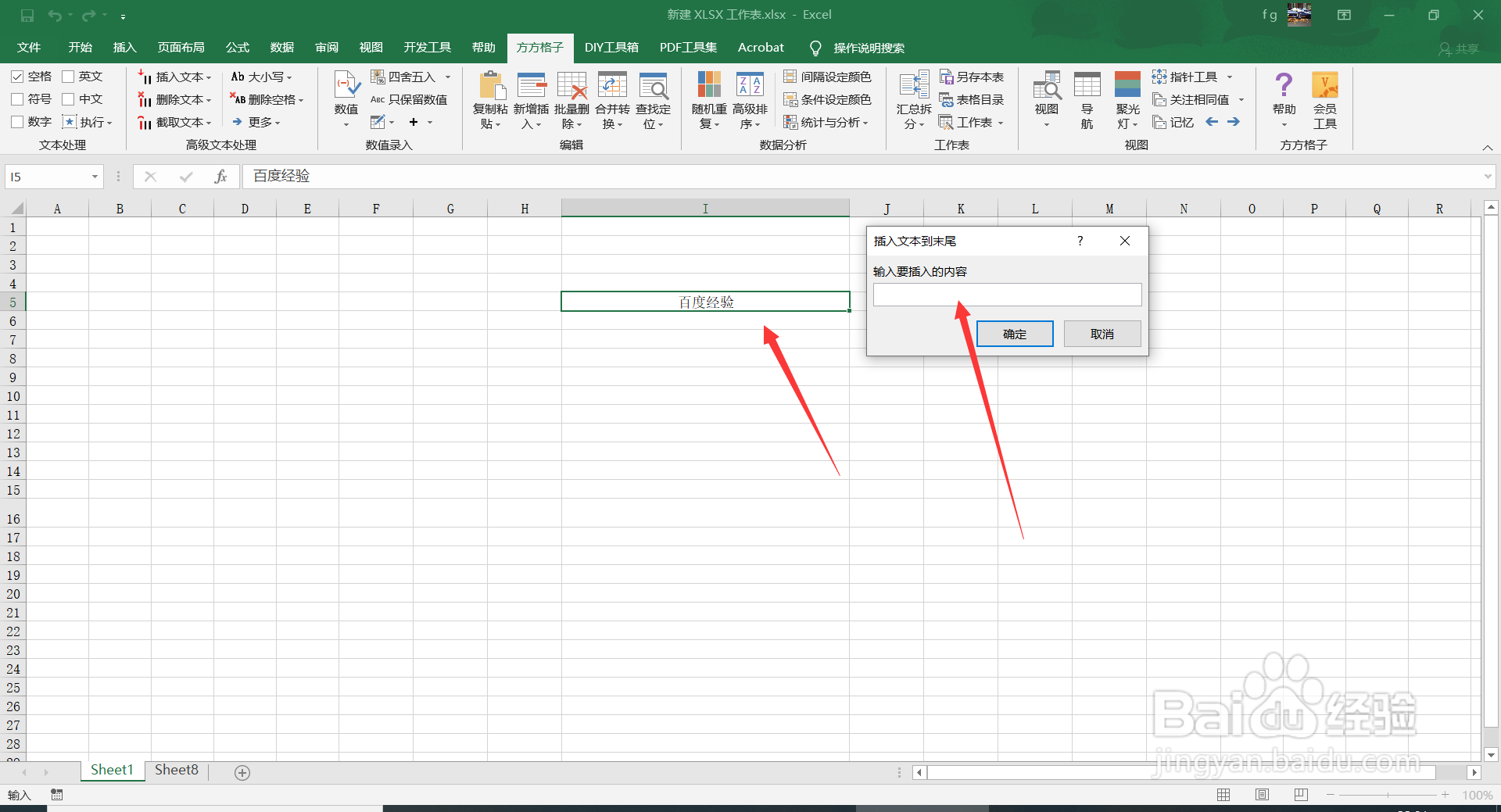Click the zoom slider in status bar
The width and height of the screenshot is (1501, 812).
(x=1388, y=795)
